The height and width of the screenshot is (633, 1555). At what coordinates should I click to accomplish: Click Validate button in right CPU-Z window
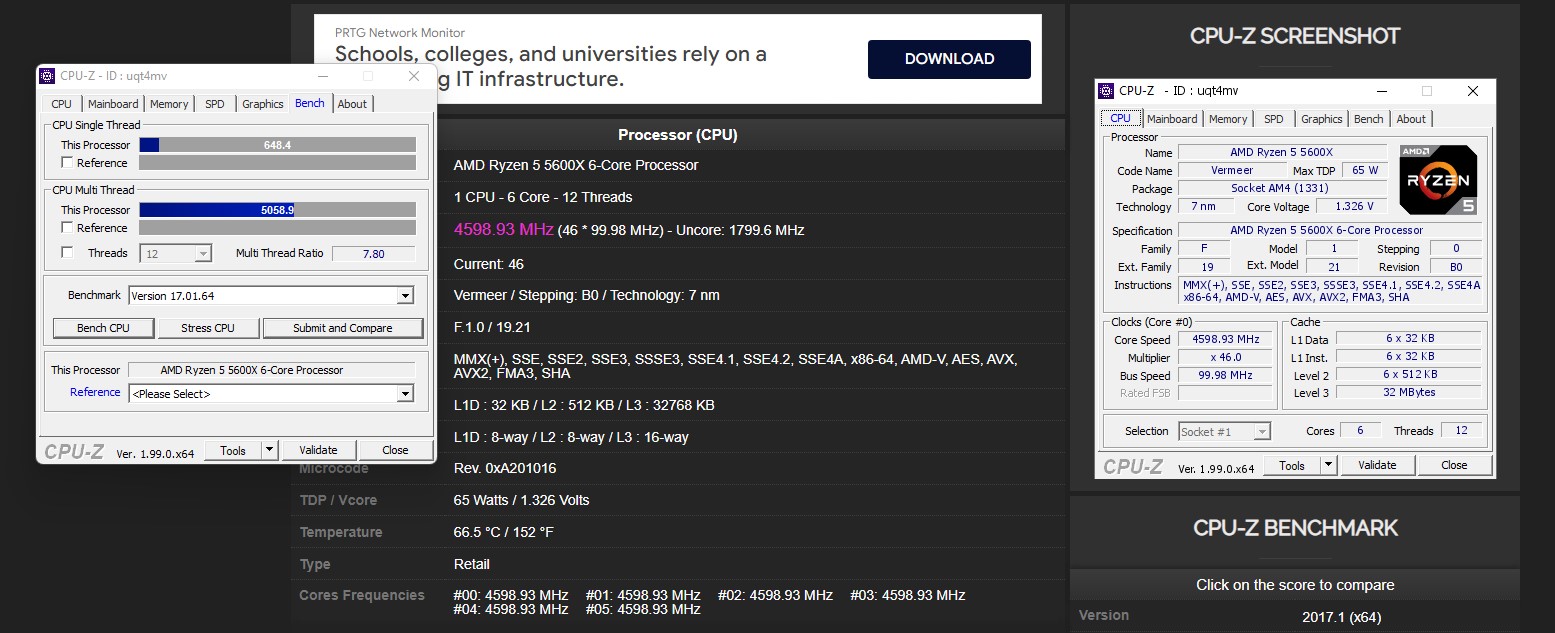tap(1377, 465)
